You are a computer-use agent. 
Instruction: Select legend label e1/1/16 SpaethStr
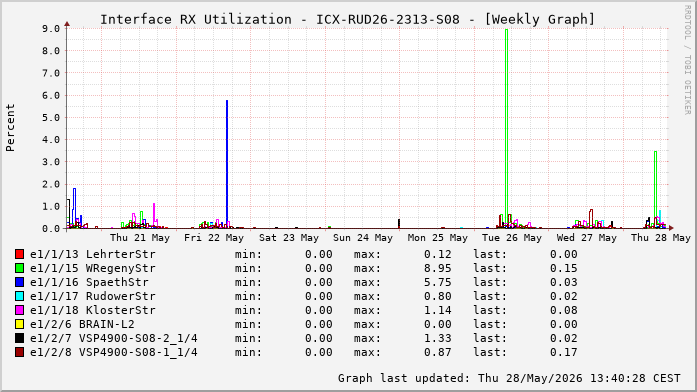point(89,282)
